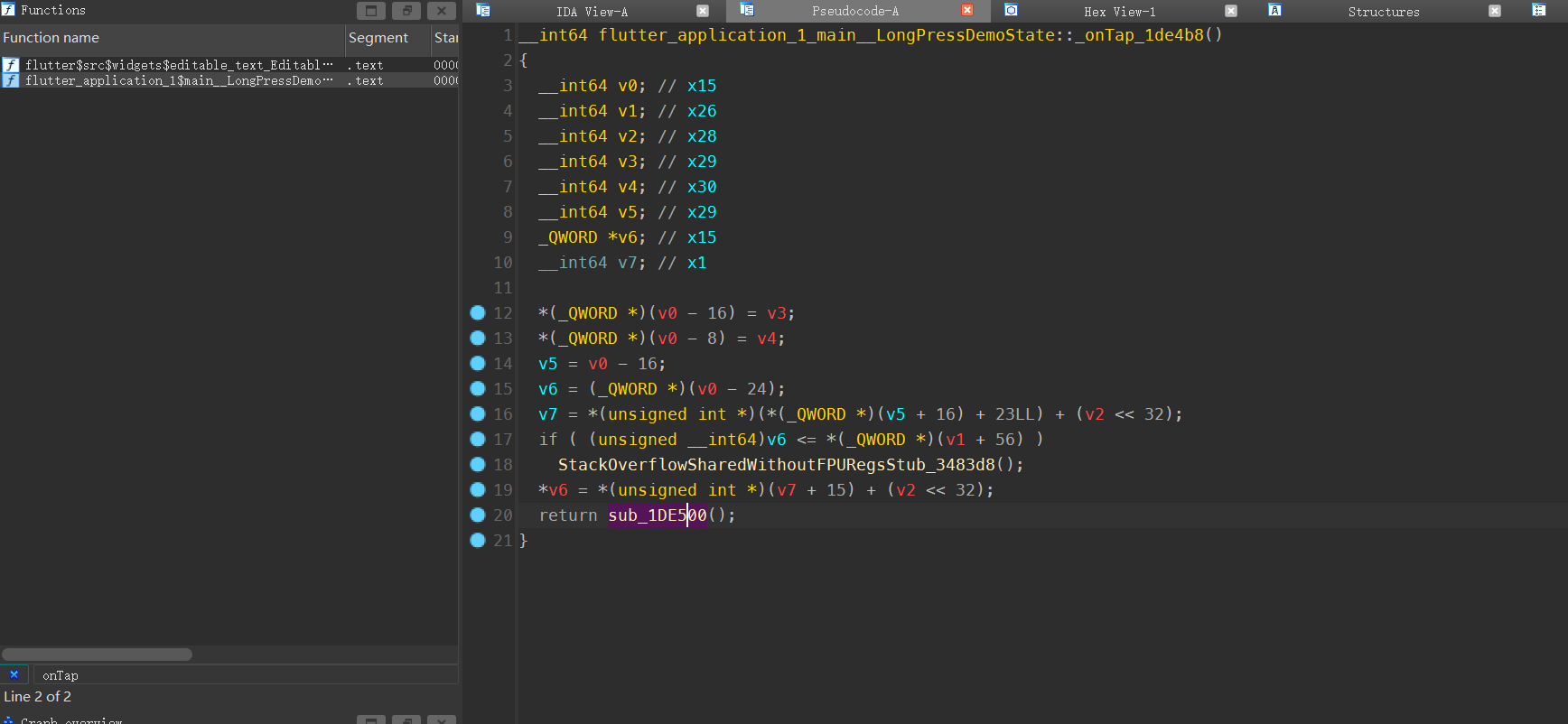Screen dimensions: 1568x724
Task: Toggle breakpoint on line 18
Action: point(478,464)
